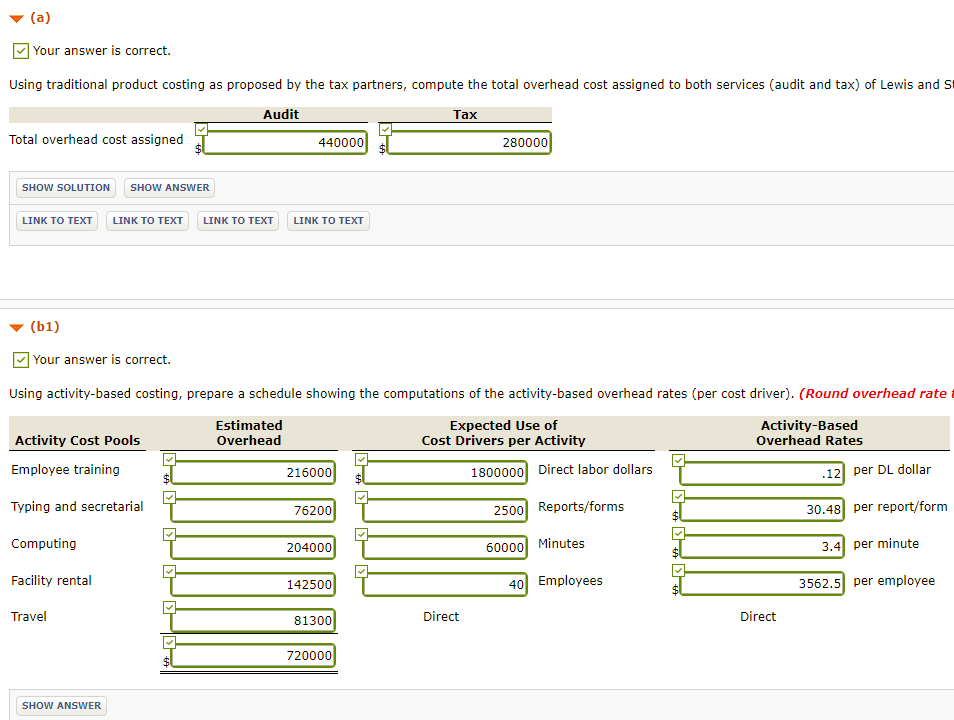Click Show Answer button in section (a)
The height and width of the screenshot is (720, 954).
click(x=169, y=188)
